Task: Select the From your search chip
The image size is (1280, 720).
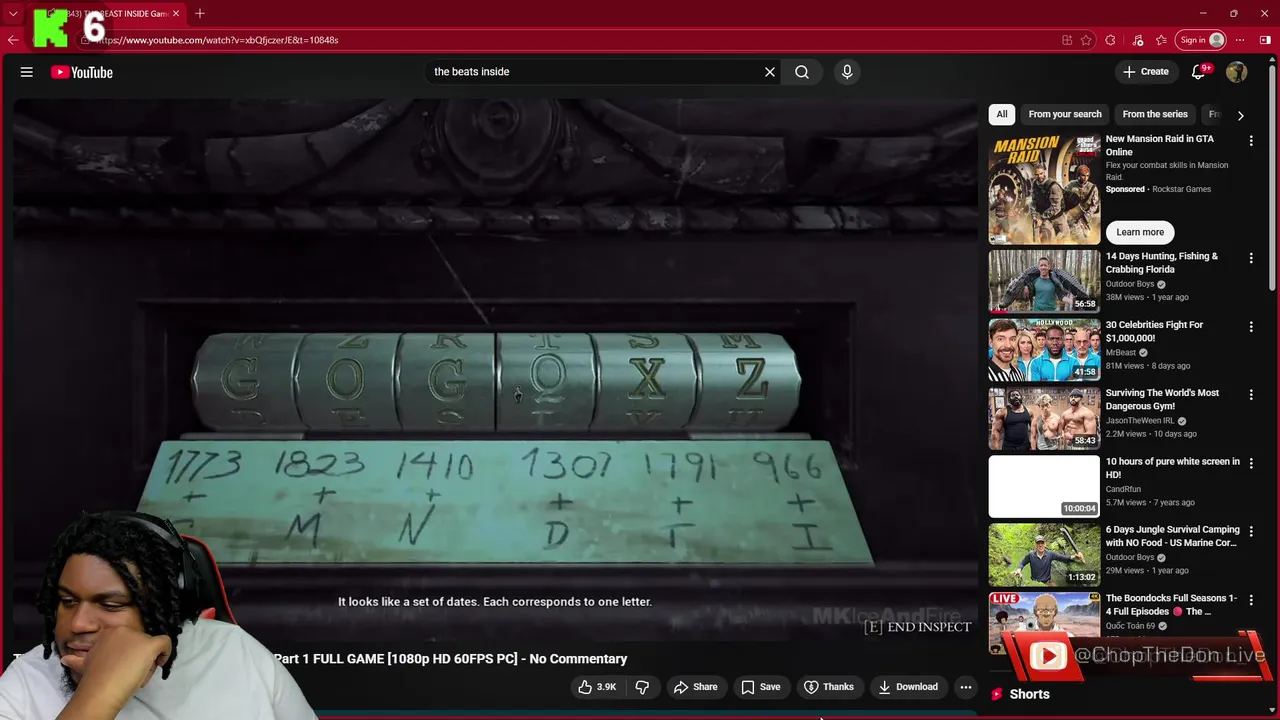Action: (x=1065, y=114)
